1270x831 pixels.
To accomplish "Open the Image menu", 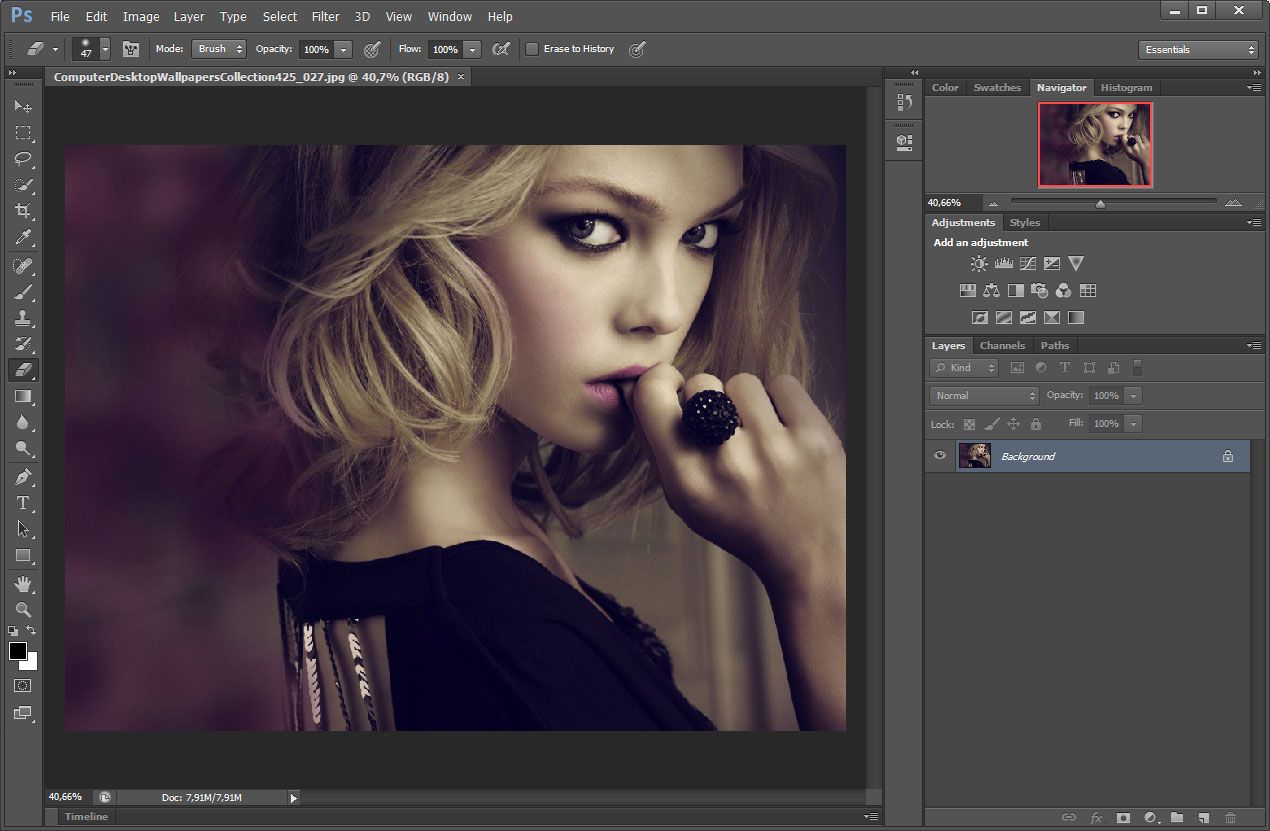I will [141, 16].
